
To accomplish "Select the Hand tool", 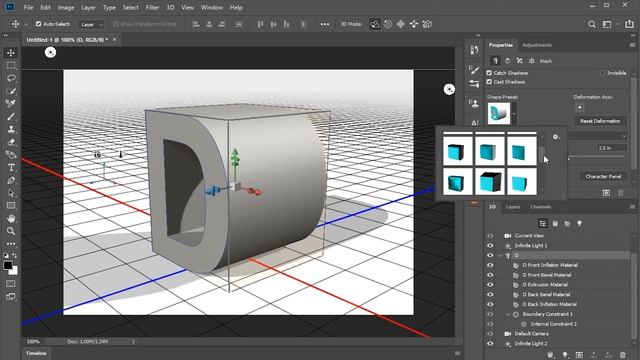I will click(11, 218).
